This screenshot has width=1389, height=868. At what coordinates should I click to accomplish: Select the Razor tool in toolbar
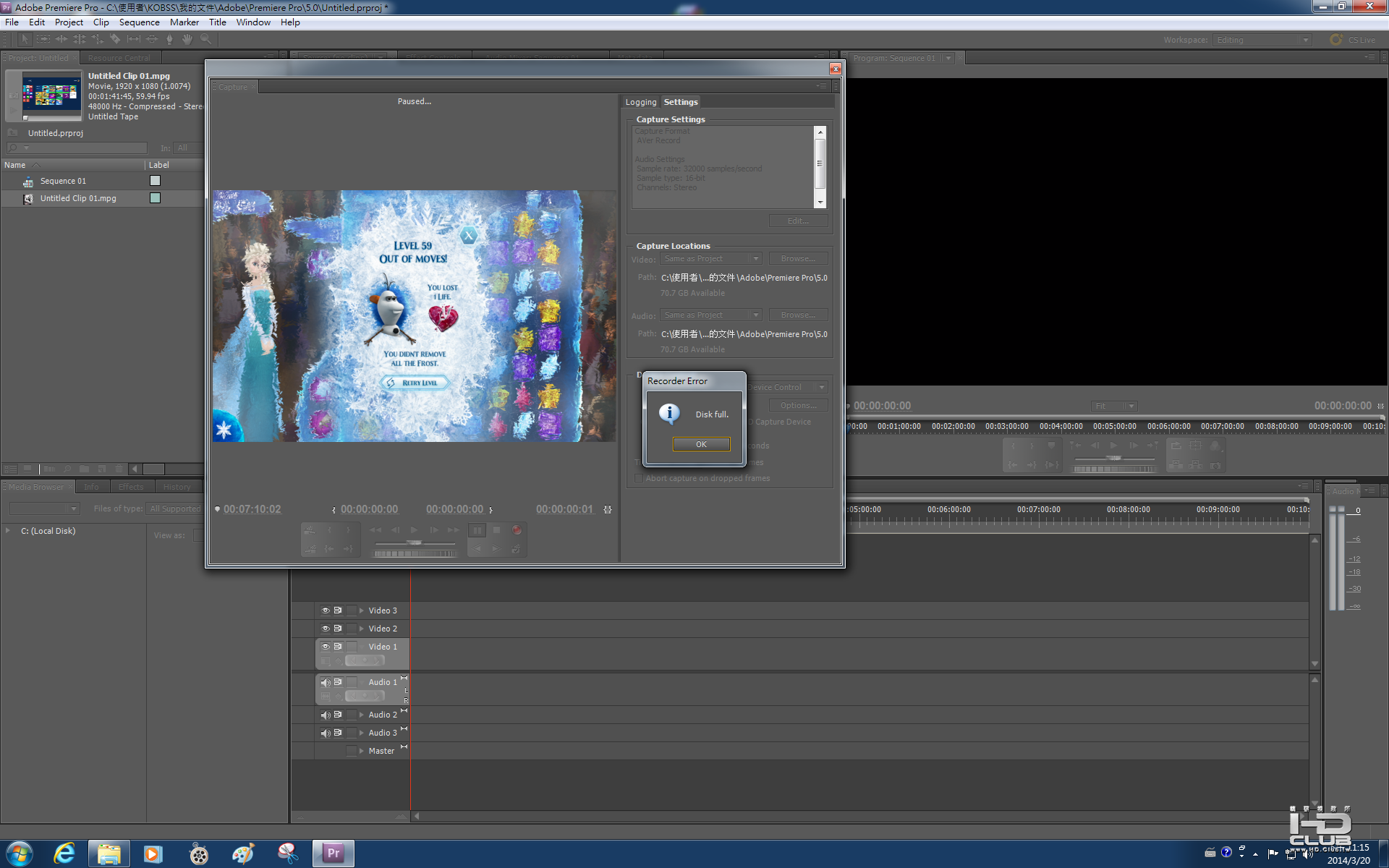tap(115, 39)
